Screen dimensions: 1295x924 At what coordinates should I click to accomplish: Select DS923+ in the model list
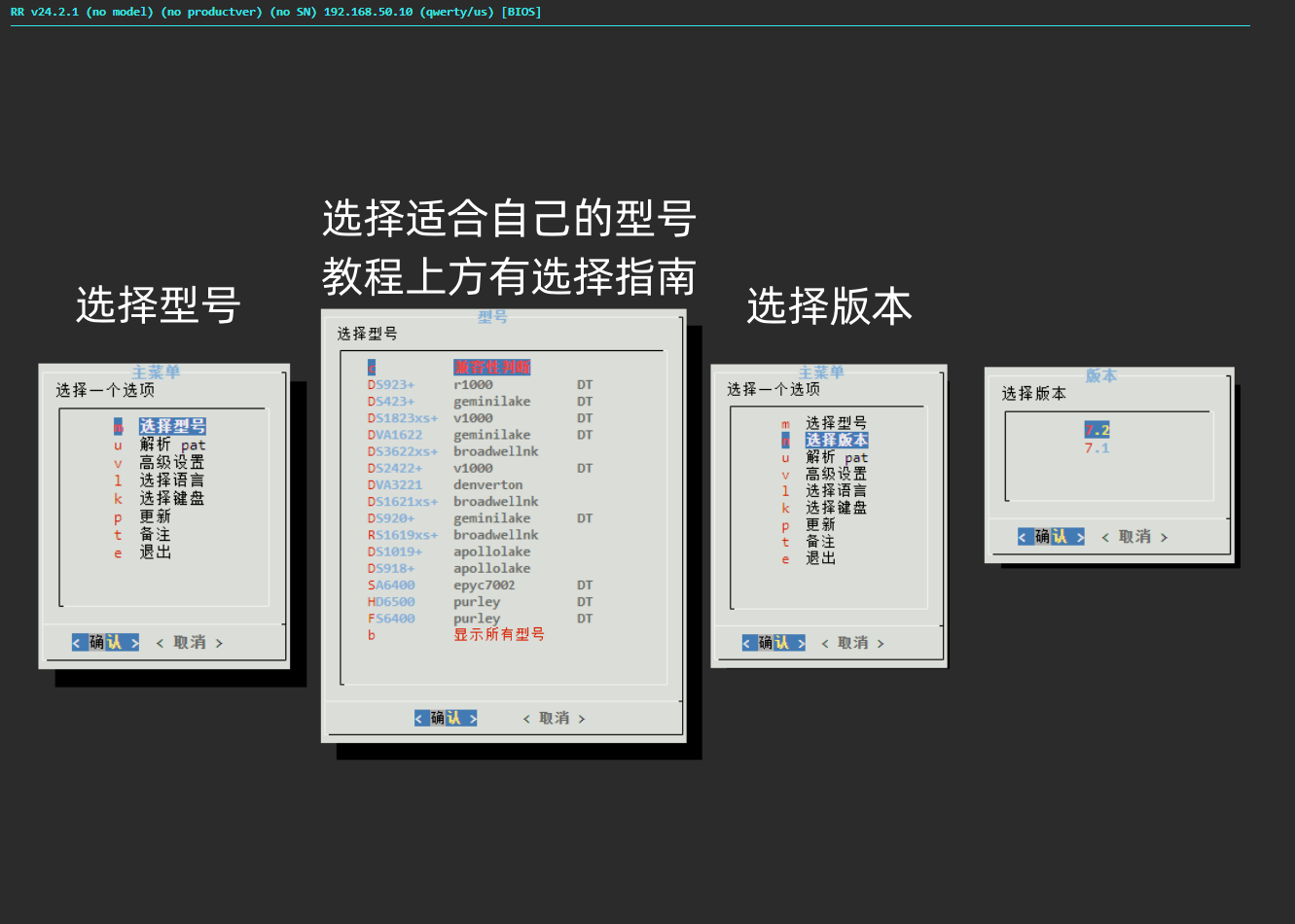pos(391,385)
